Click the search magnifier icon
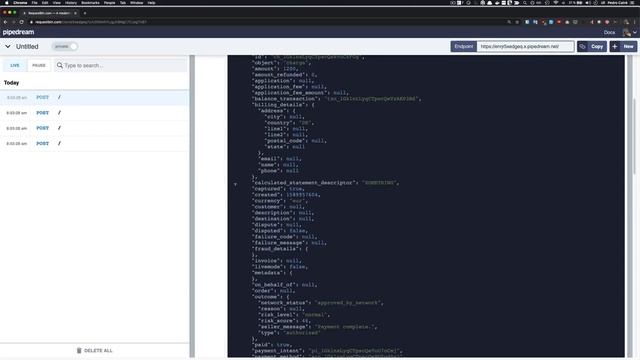 [x=60, y=65]
